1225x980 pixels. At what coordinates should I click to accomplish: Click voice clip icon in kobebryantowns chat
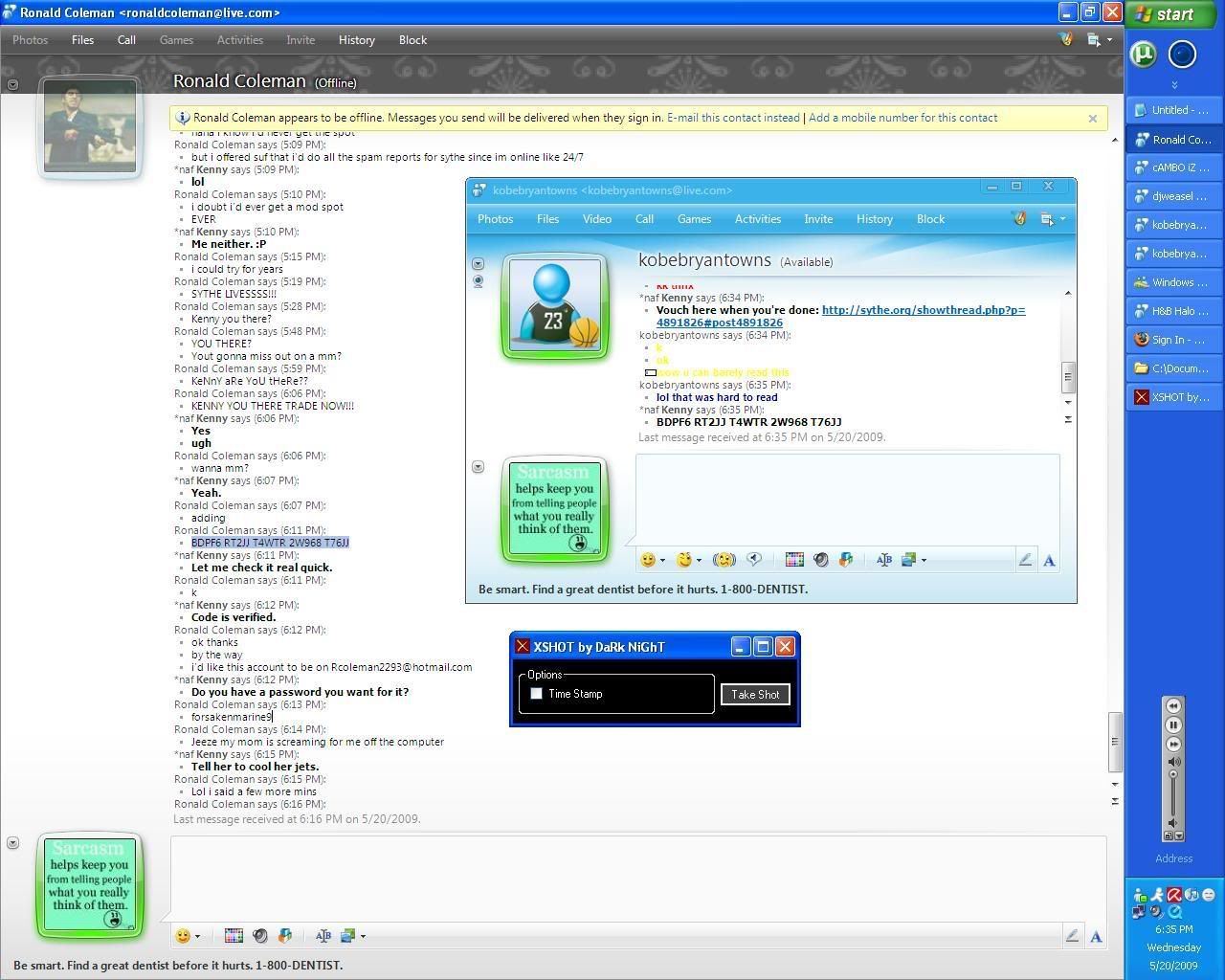tap(754, 560)
